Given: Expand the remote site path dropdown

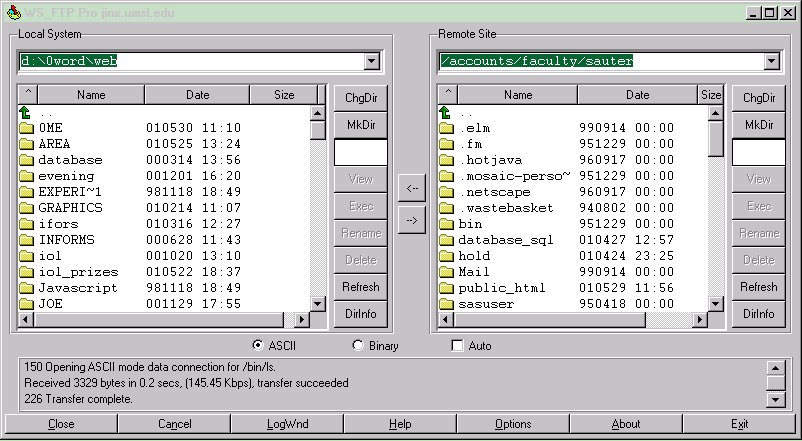Looking at the screenshot, I should 771,62.
